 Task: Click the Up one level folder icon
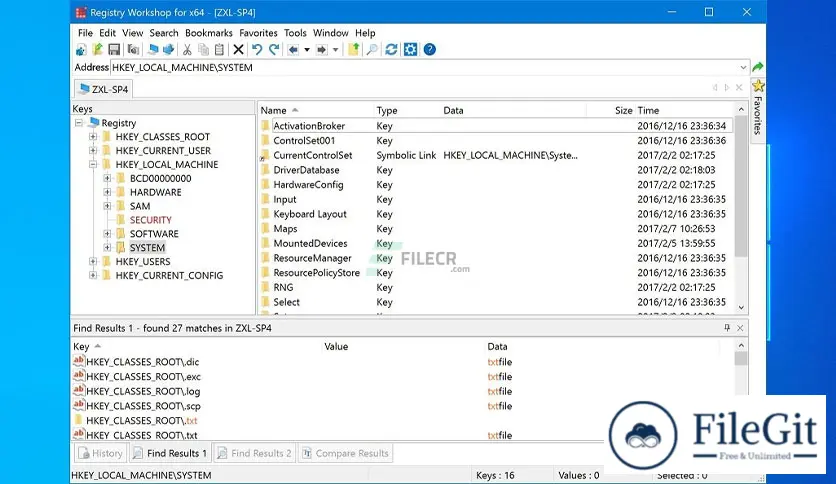[x=353, y=50]
